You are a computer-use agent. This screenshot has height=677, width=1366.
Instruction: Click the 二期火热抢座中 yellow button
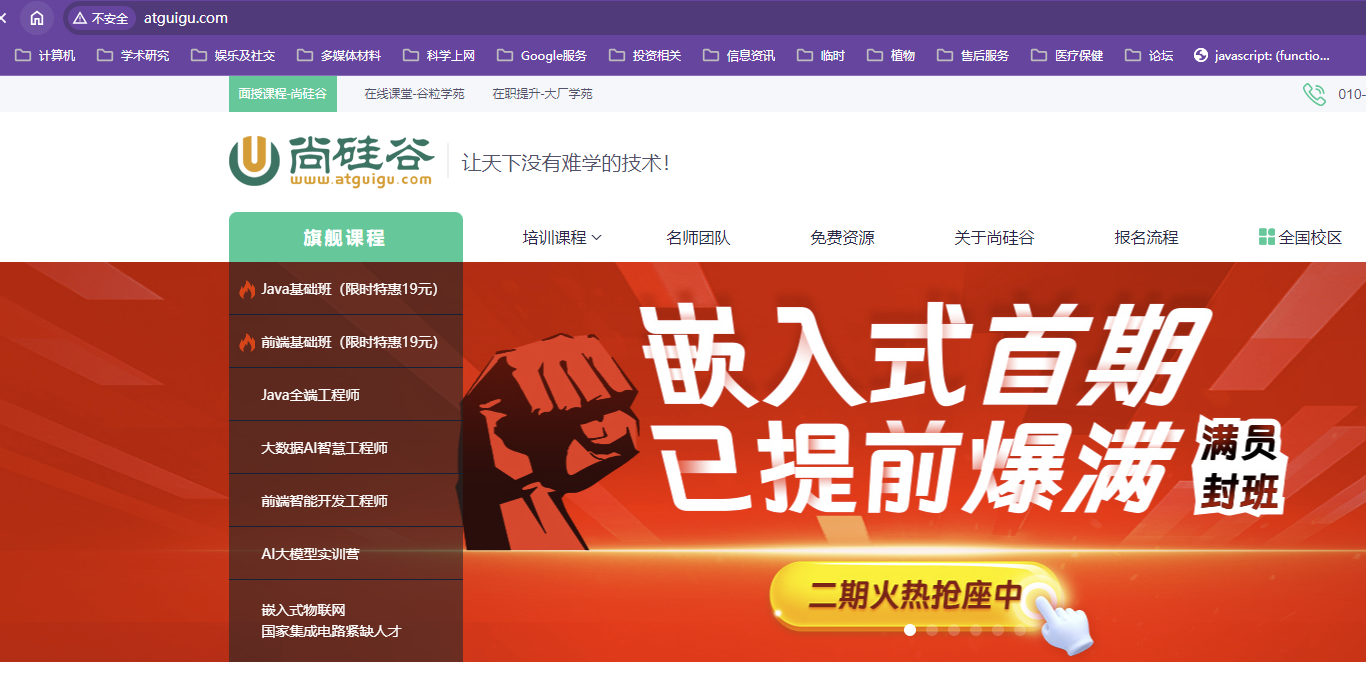coord(915,595)
